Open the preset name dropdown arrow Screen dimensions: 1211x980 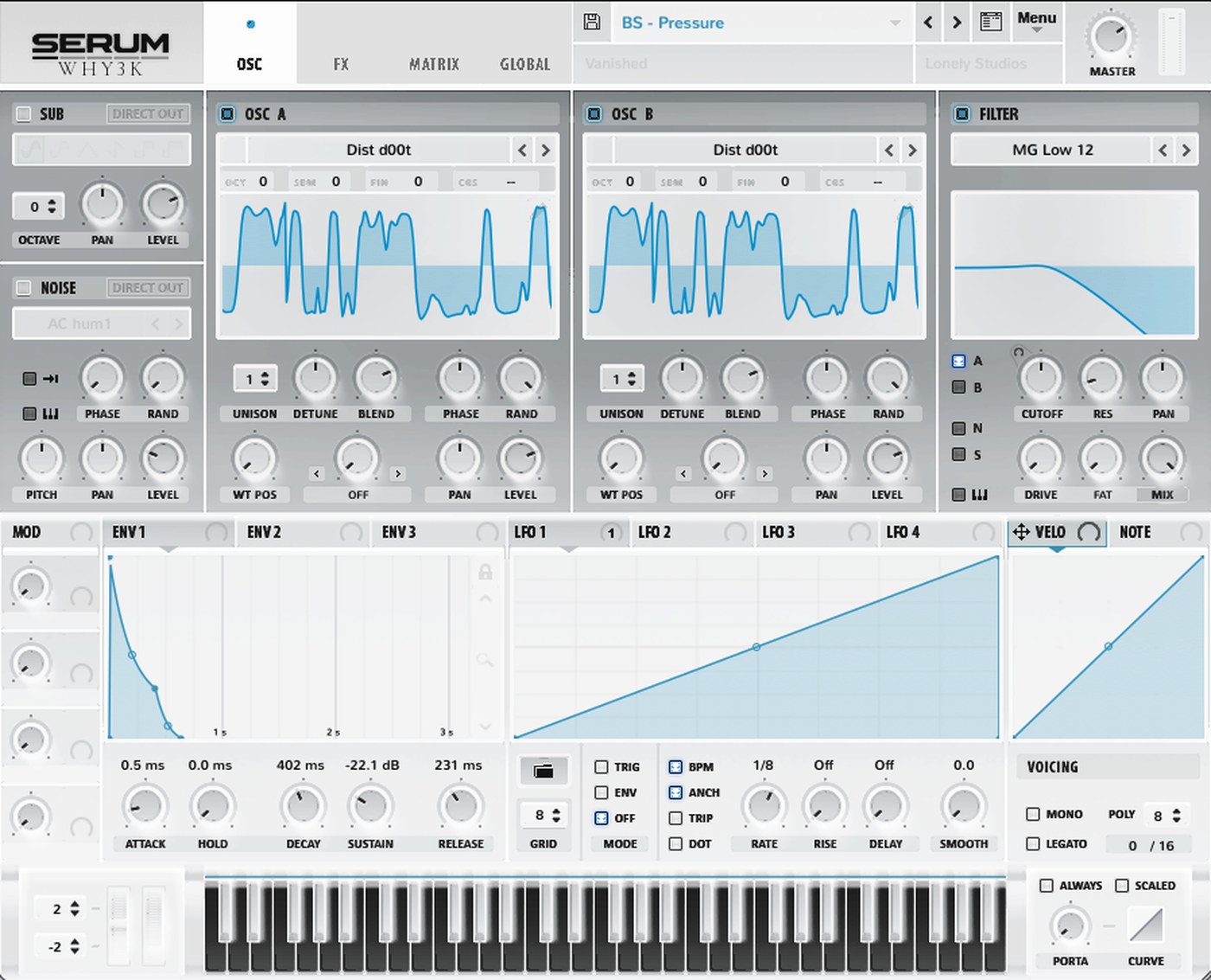(x=895, y=23)
